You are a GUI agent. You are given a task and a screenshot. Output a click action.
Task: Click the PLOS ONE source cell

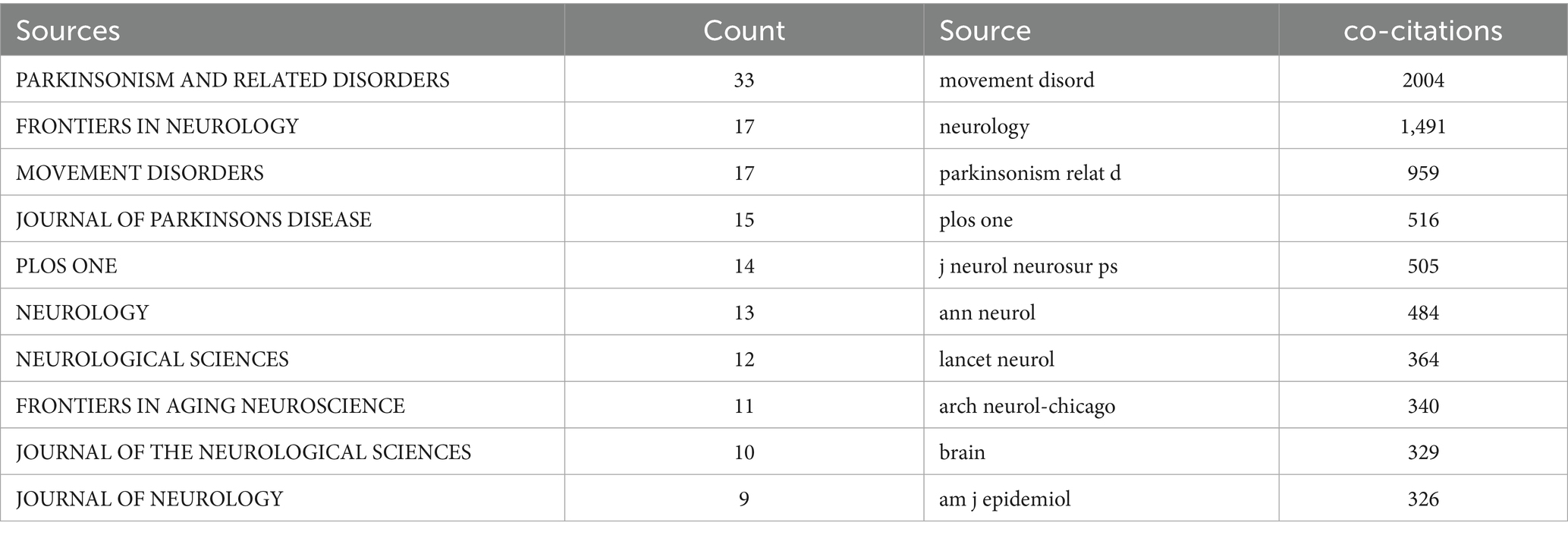(x=67, y=266)
